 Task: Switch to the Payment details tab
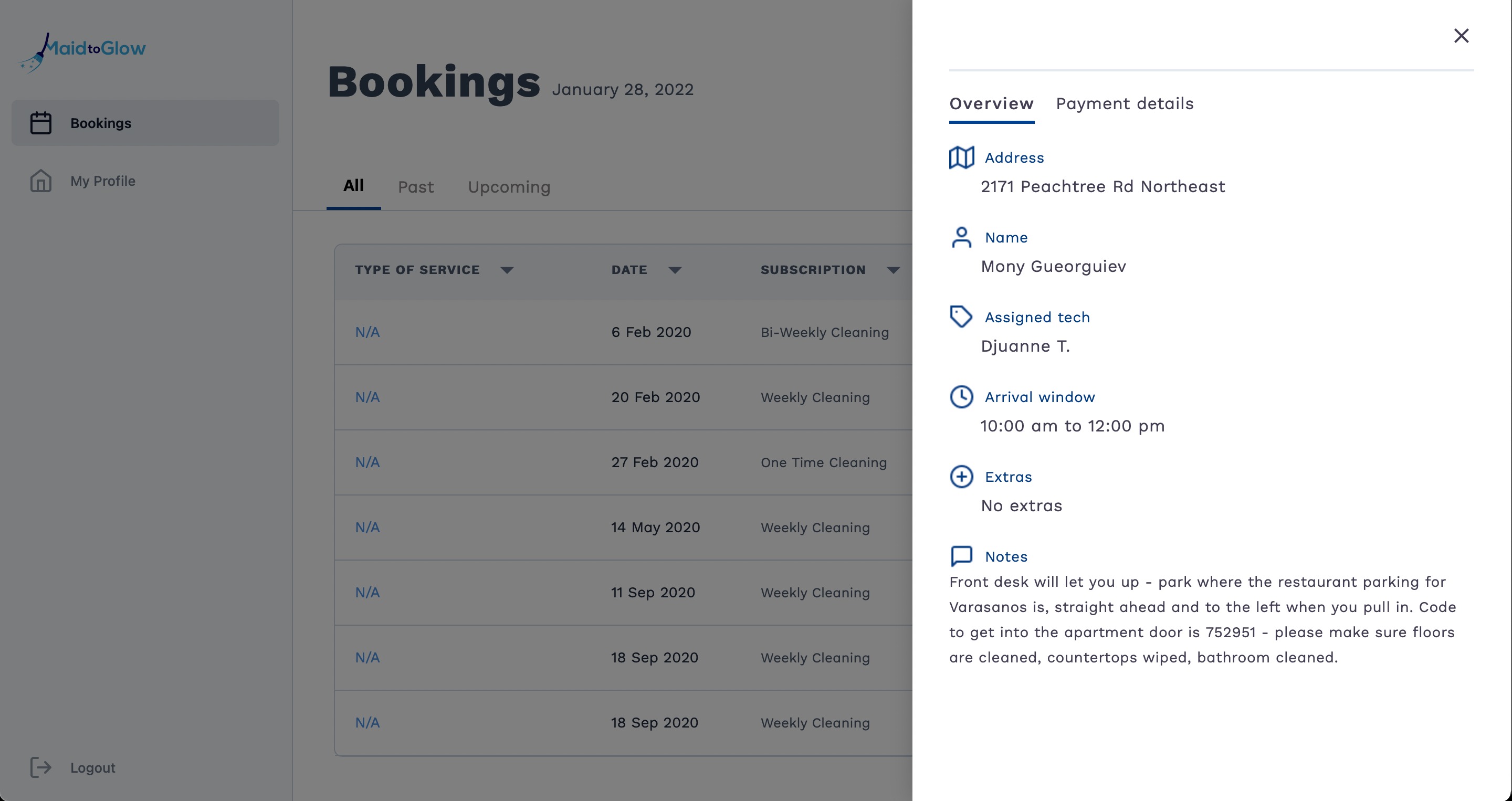click(1125, 104)
